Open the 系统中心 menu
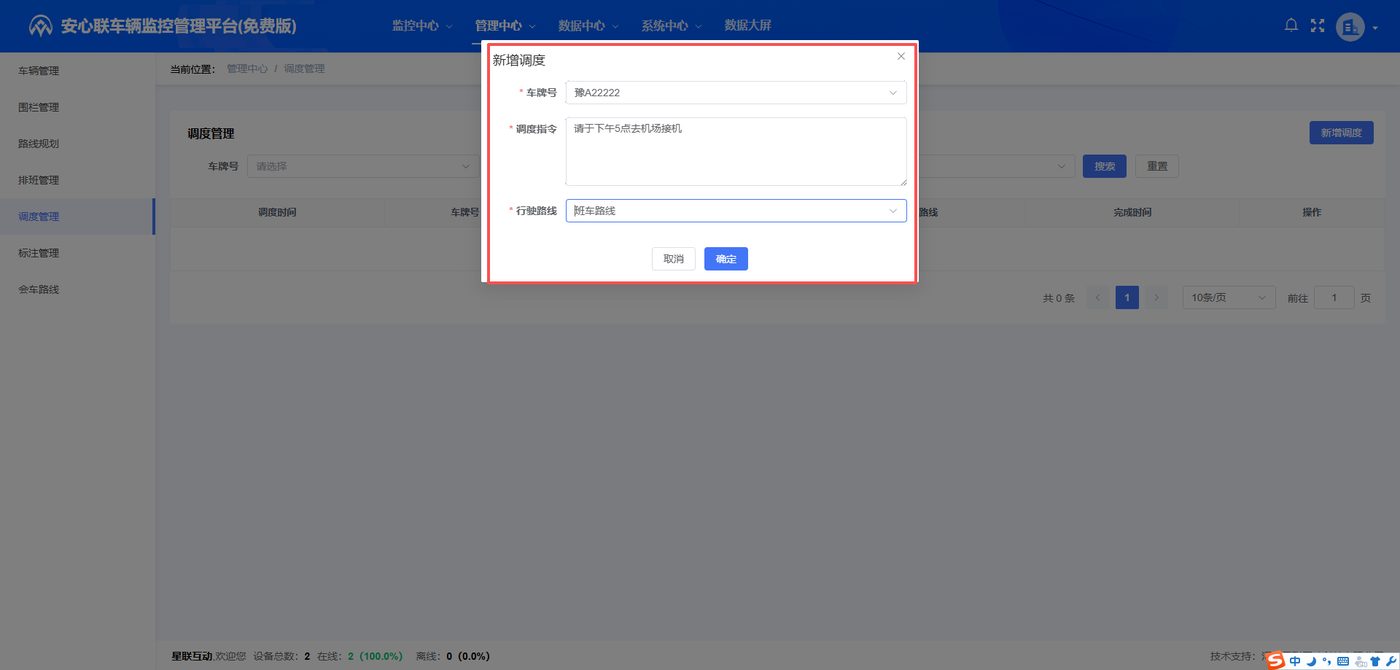The width and height of the screenshot is (1400, 670). point(671,26)
